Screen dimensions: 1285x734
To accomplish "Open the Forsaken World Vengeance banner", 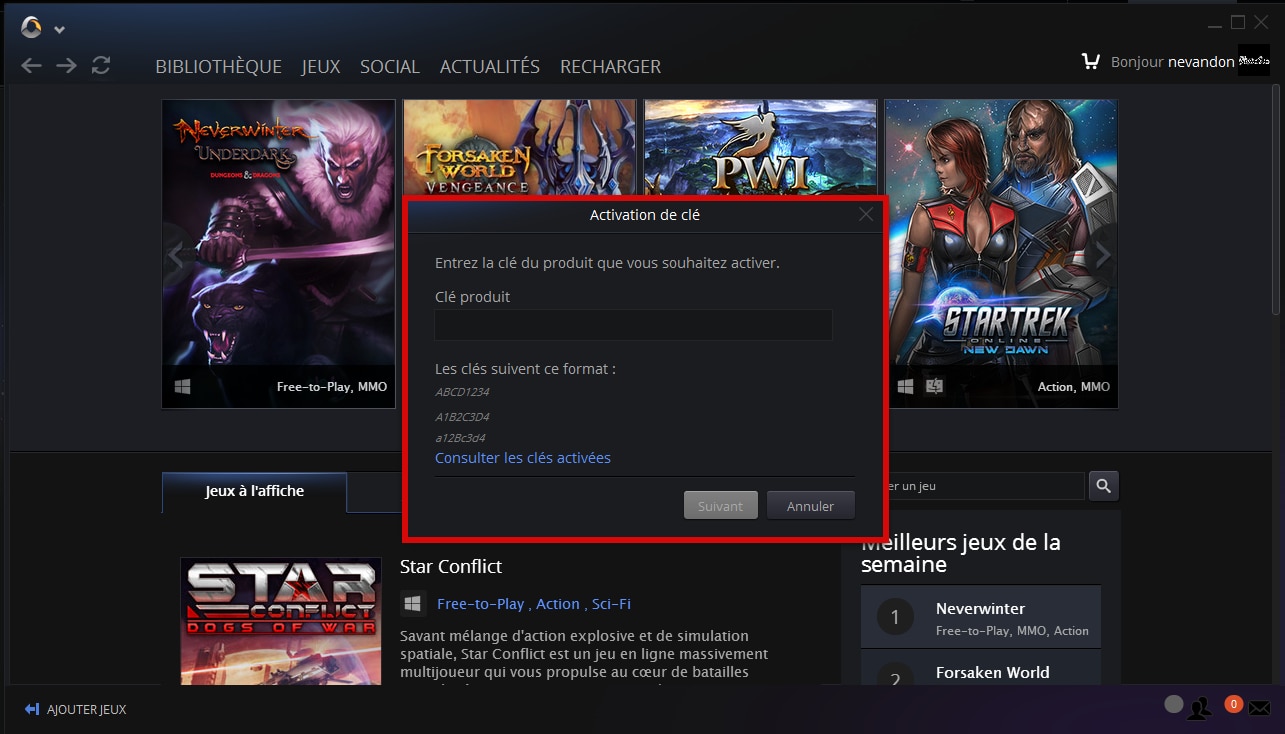I will (520, 148).
